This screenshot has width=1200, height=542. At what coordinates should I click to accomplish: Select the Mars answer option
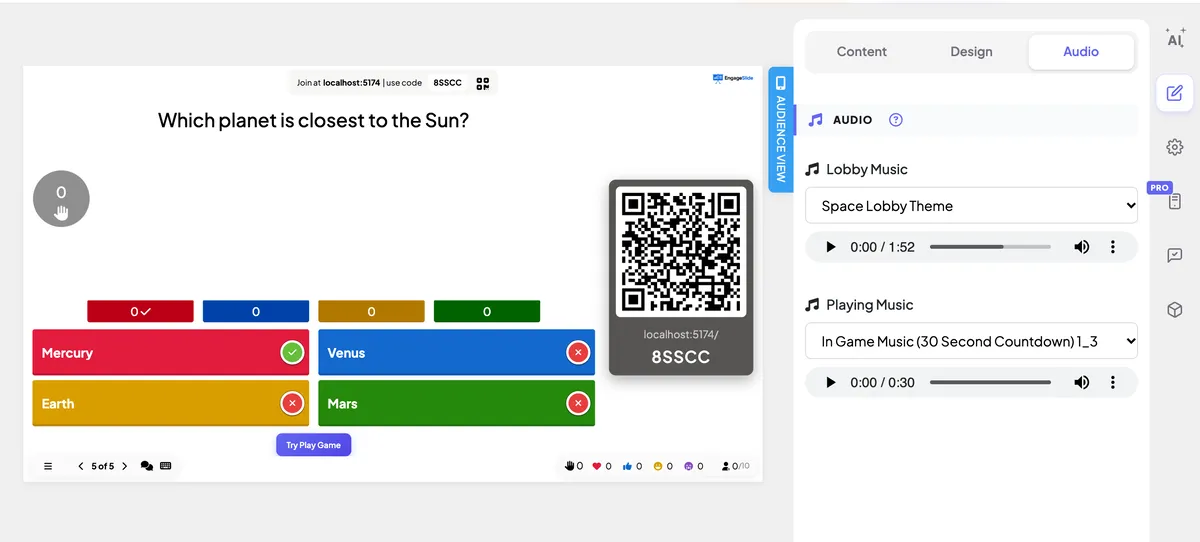457,403
